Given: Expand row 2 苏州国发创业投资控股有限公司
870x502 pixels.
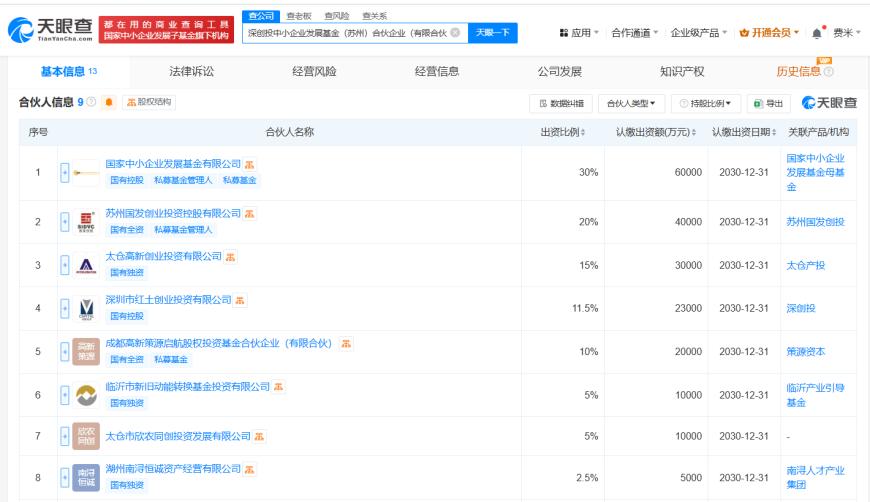Looking at the screenshot, I should (x=65, y=222).
